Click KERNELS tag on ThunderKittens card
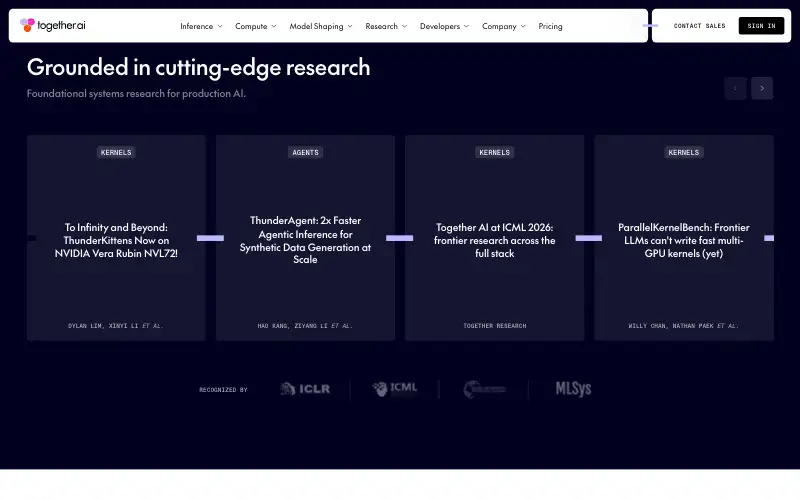The height and width of the screenshot is (500, 800). point(116,153)
